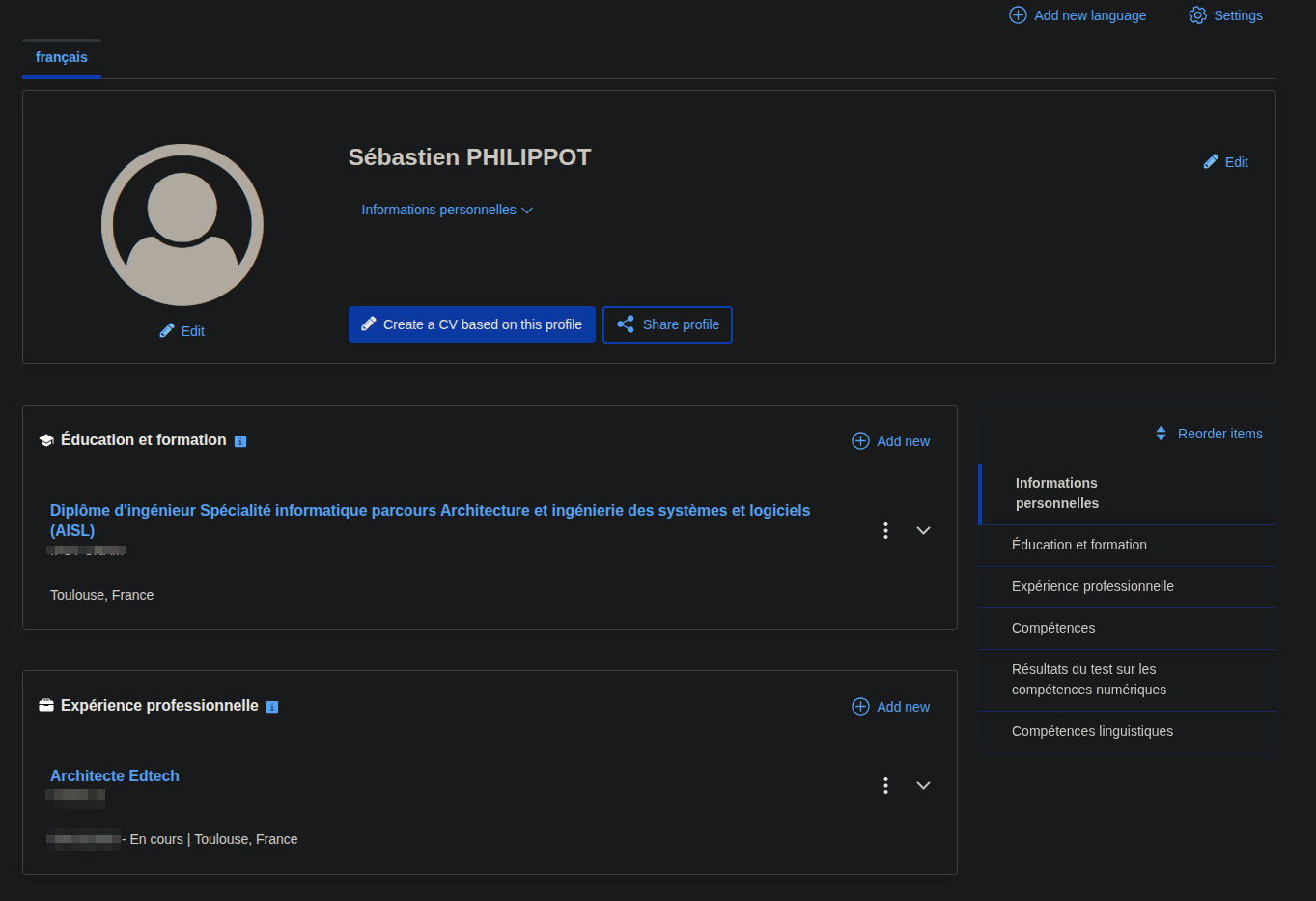Viewport: 1316px width, 901px height.
Task: Click the Expérience professionnelle section heading
Action: pyautogui.click(x=159, y=706)
